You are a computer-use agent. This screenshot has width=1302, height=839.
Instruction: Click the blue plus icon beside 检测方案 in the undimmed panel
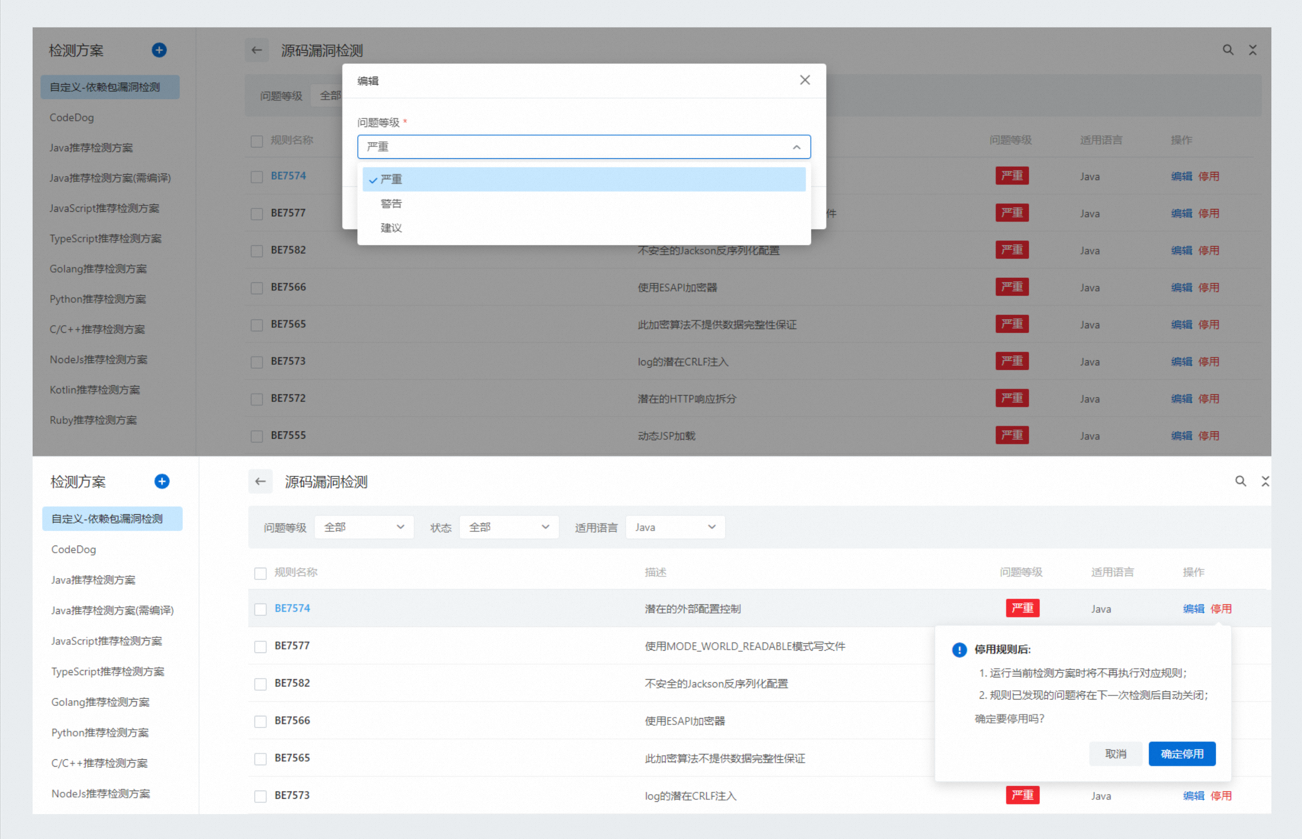point(161,482)
